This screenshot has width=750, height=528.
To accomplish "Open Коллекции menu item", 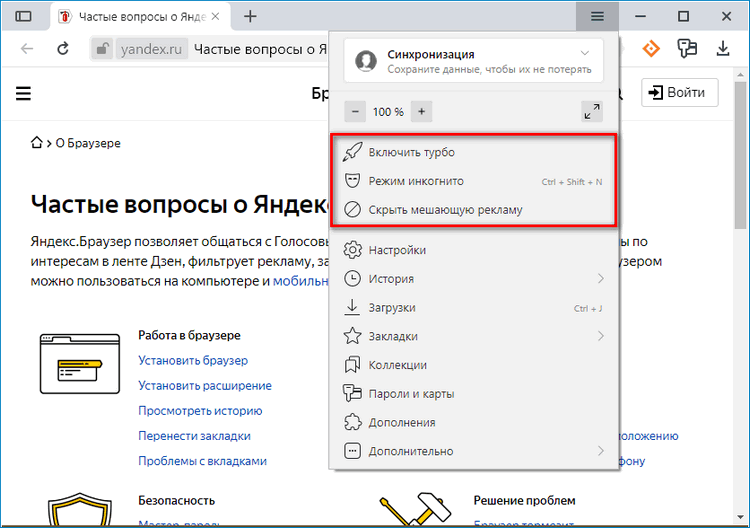I will (x=474, y=365).
